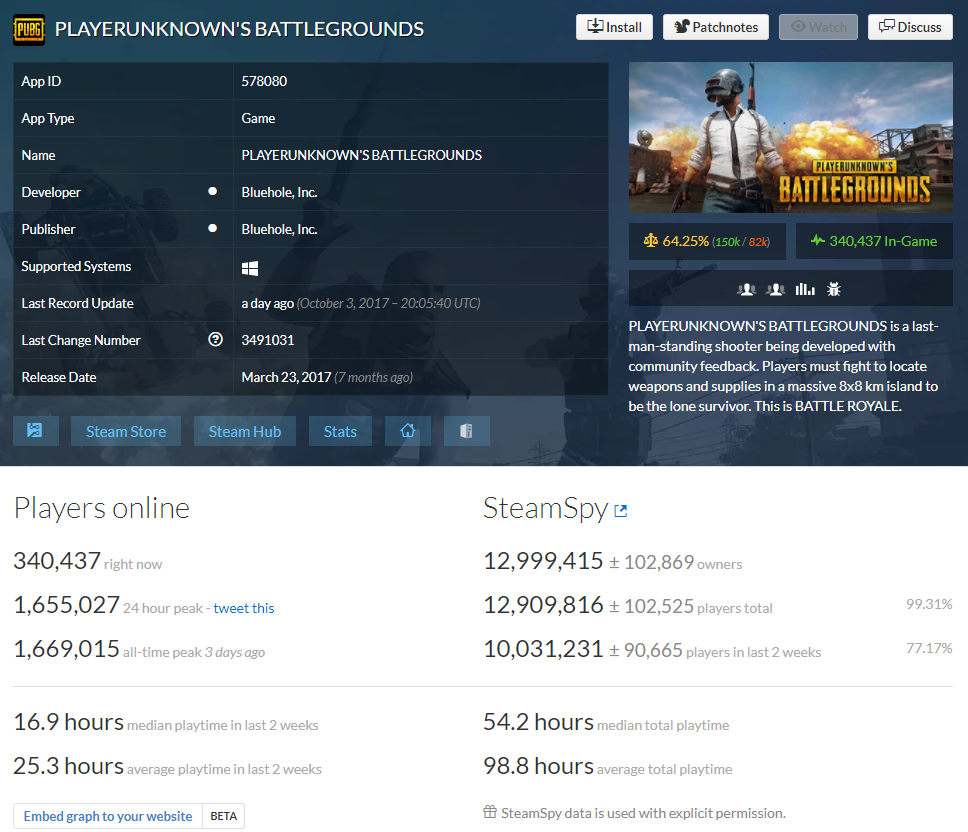
Task: Click the bug icon under the banner
Action: point(834,289)
